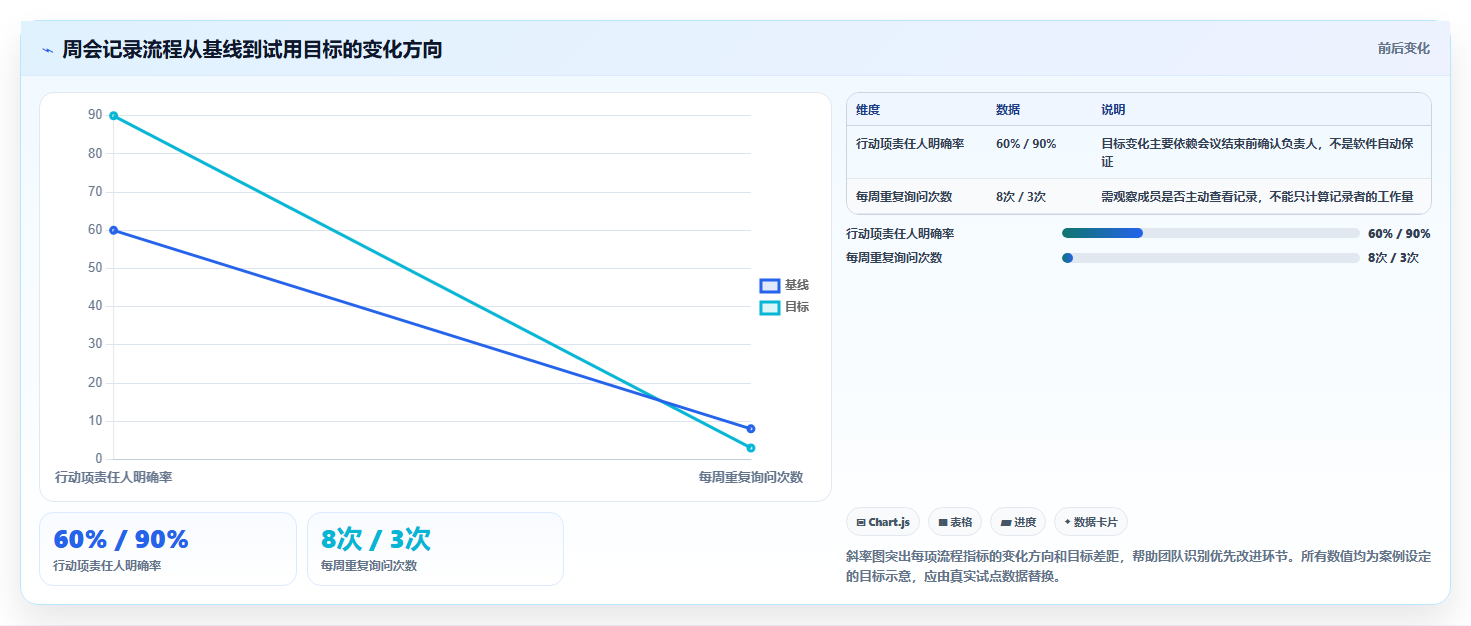Click y-axis tick label 90
Image resolution: width=1471 pixels, height=626 pixels.
[95, 116]
